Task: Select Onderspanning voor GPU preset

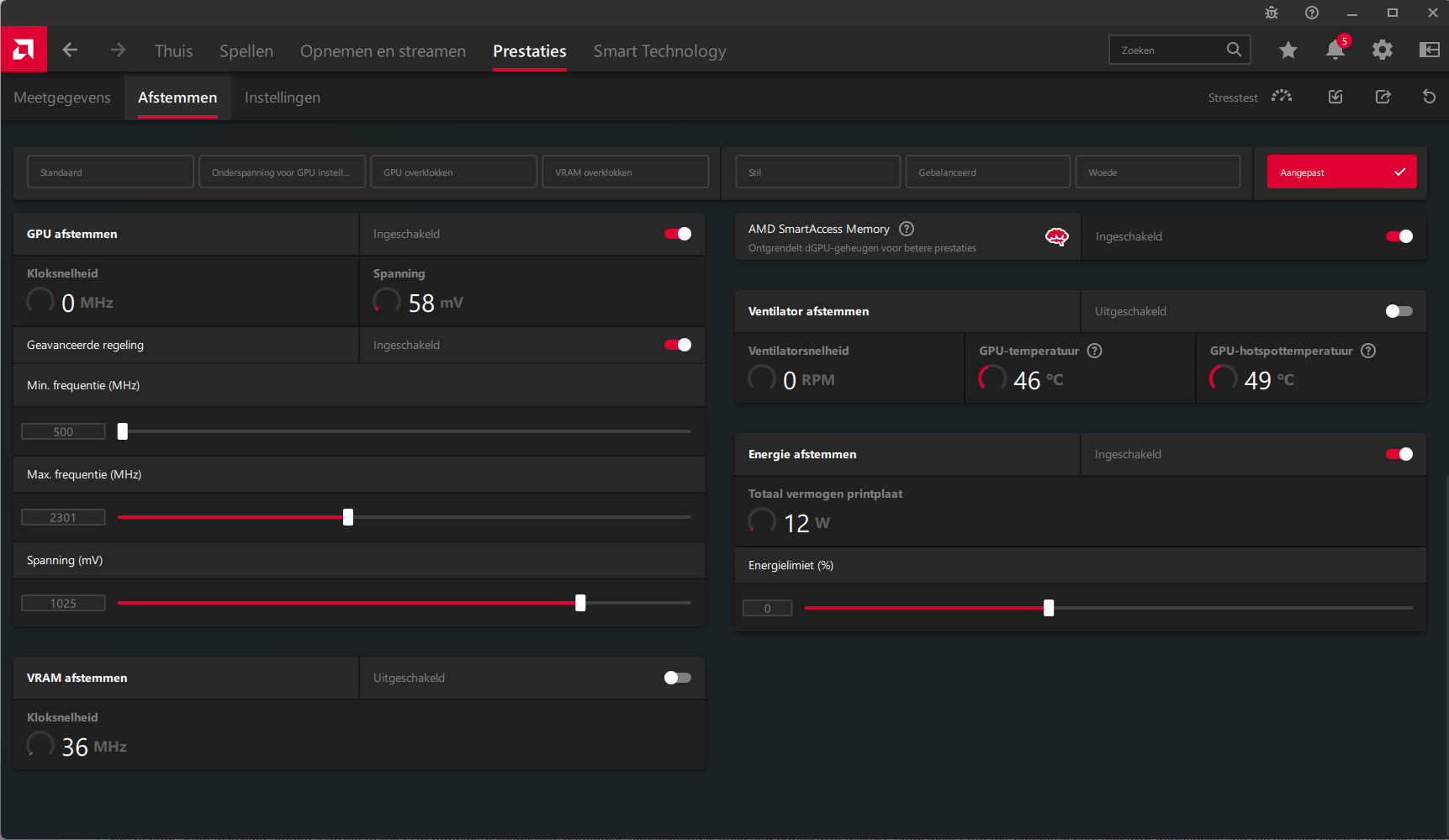Action: pos(282,172)
